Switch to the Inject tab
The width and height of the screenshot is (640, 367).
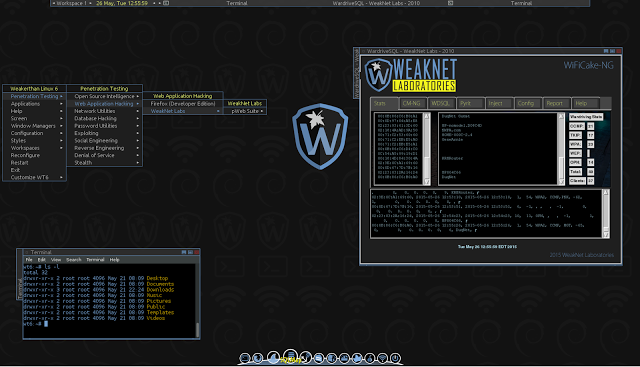point(500,103)
